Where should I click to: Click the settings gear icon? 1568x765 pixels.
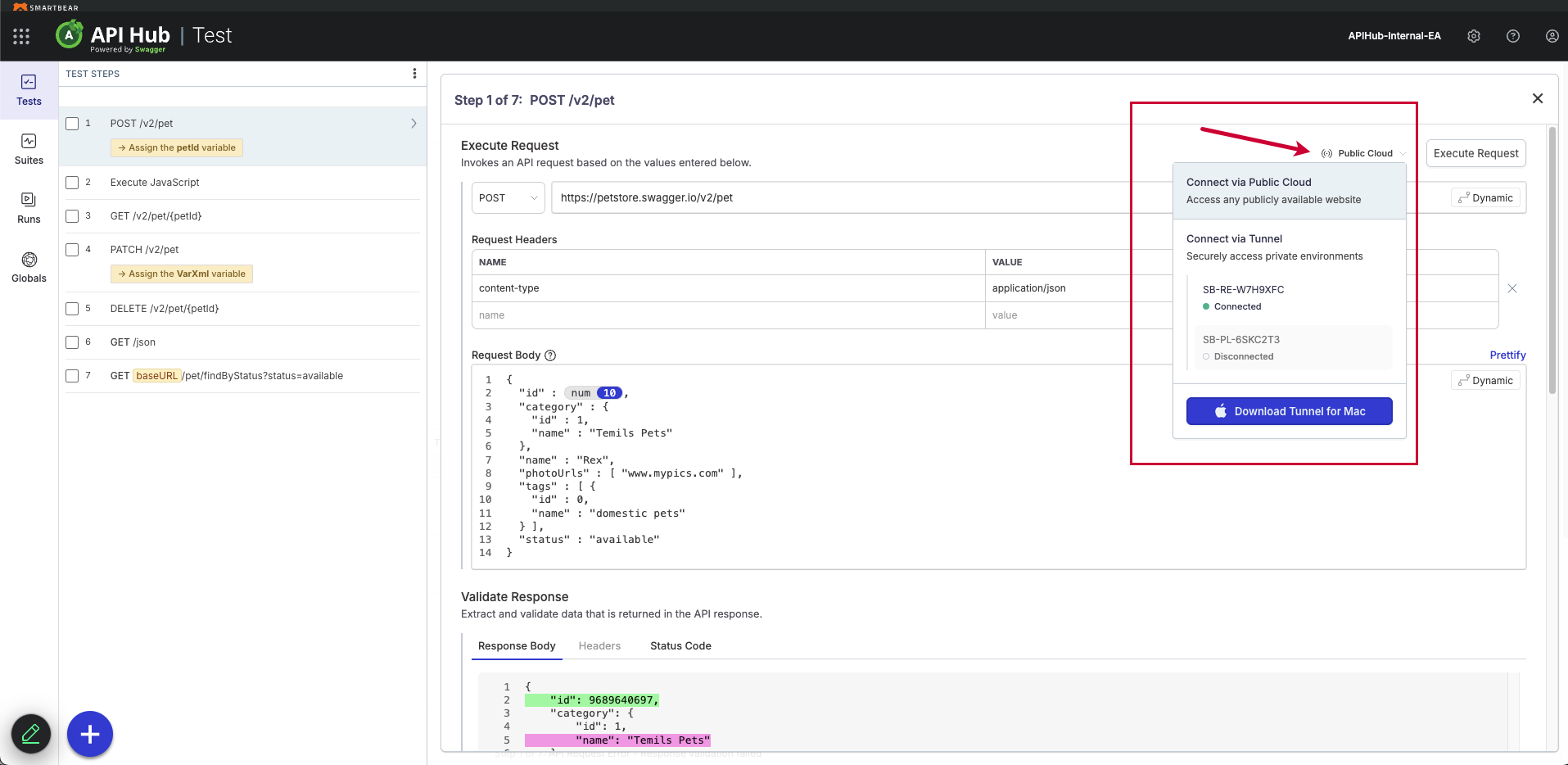[1474, 36]
